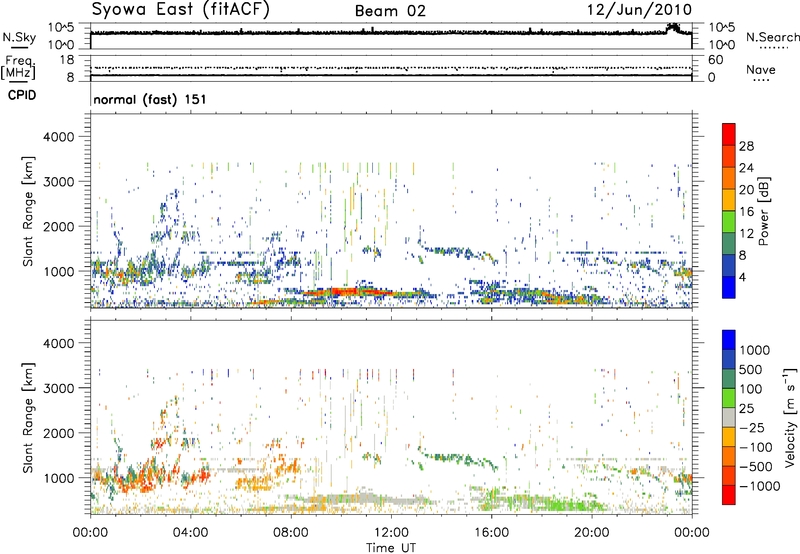
Task: Click the '3000' tick on the velocity panel
Action: 58,388
